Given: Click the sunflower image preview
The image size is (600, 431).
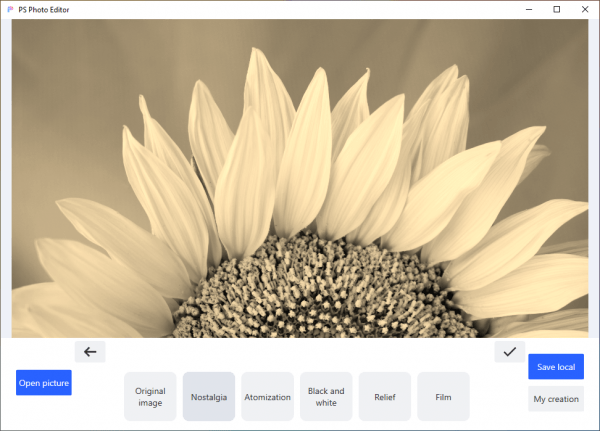Looking at the screenshot, I should point(300,178).
